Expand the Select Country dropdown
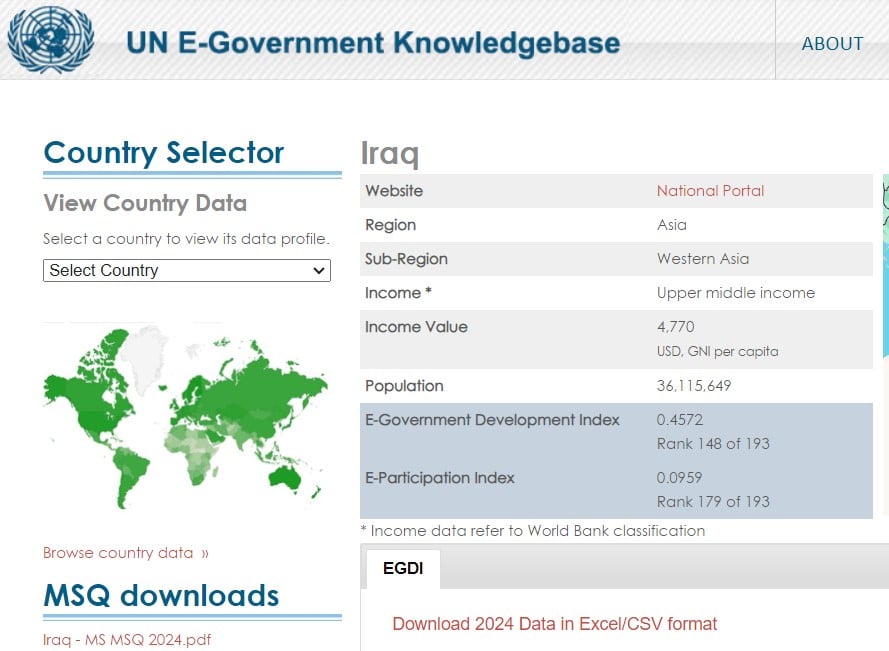The height and width of the screenshot is (651, 889). (187, 270)
